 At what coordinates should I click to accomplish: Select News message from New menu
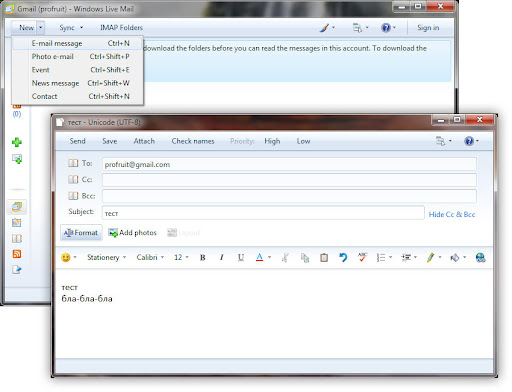coord(78,83)
